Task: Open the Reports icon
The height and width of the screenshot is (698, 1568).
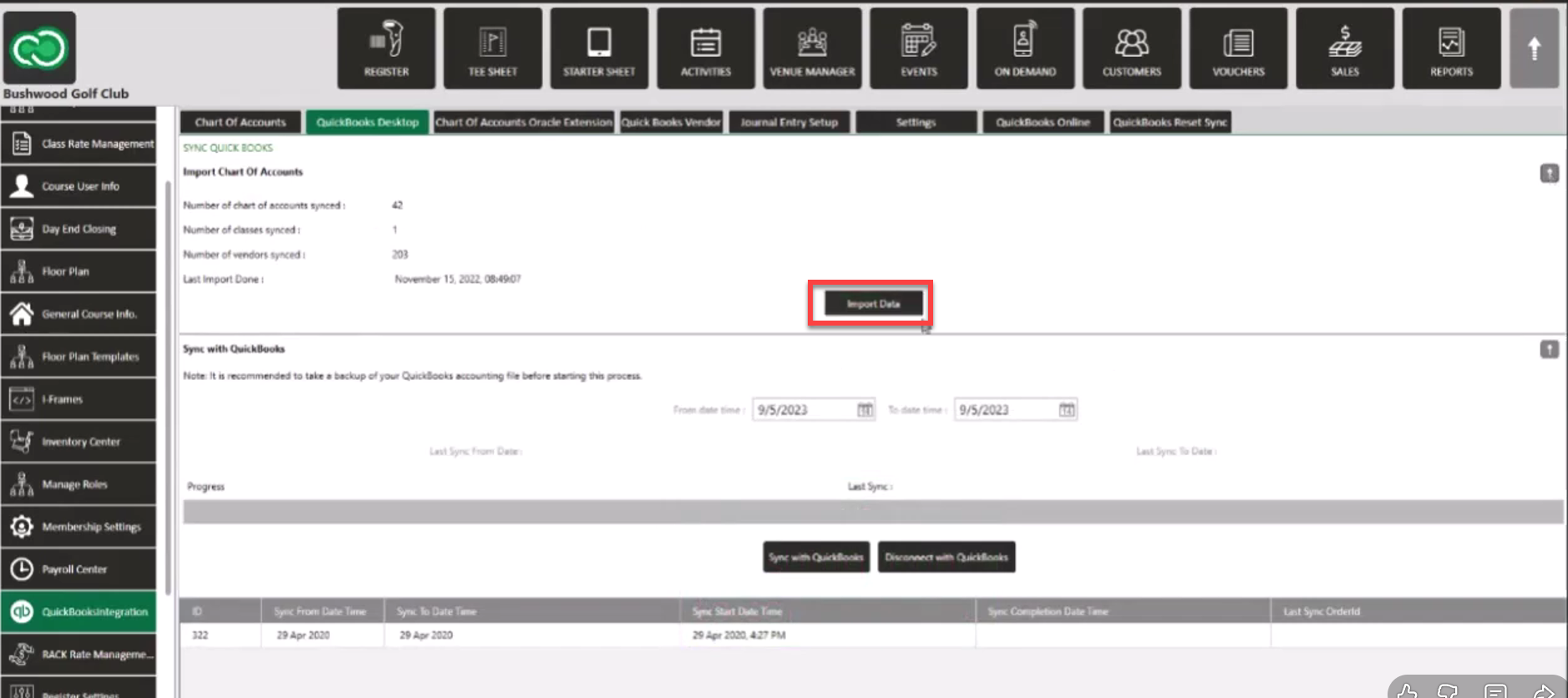Action: [1451, 48]
